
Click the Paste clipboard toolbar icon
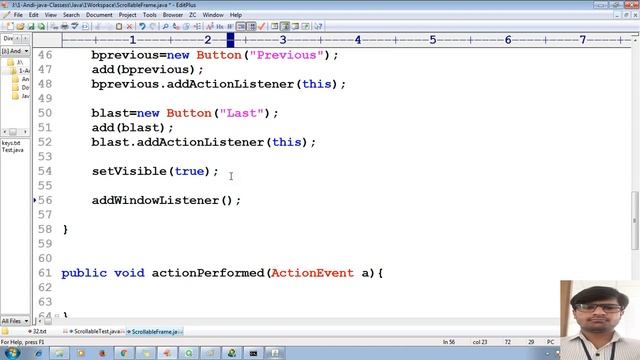coord(119,27)
